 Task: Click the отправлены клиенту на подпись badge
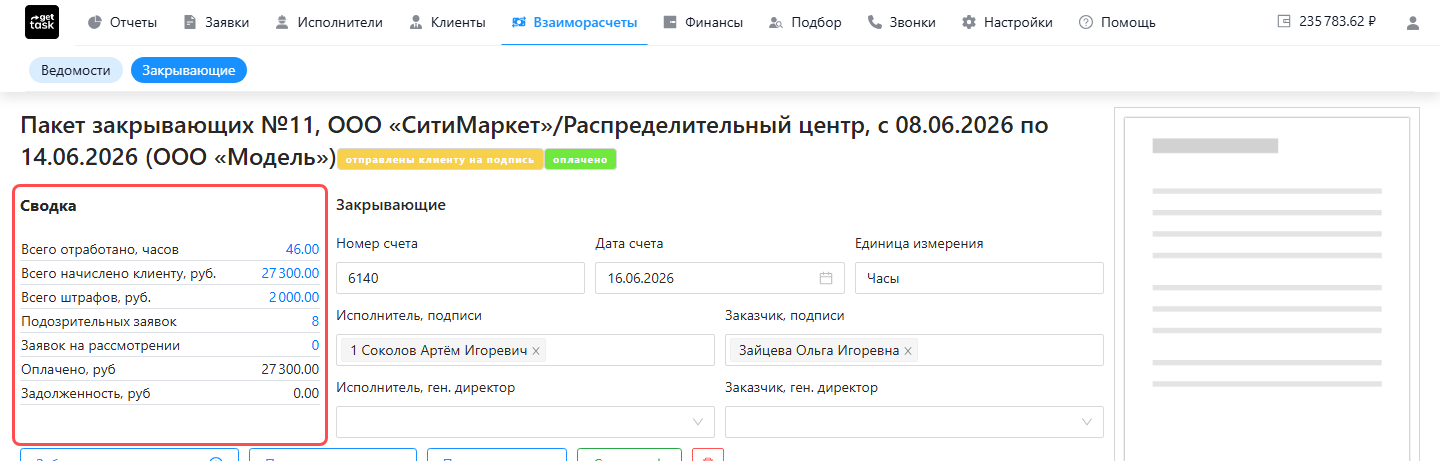point(440,159)
